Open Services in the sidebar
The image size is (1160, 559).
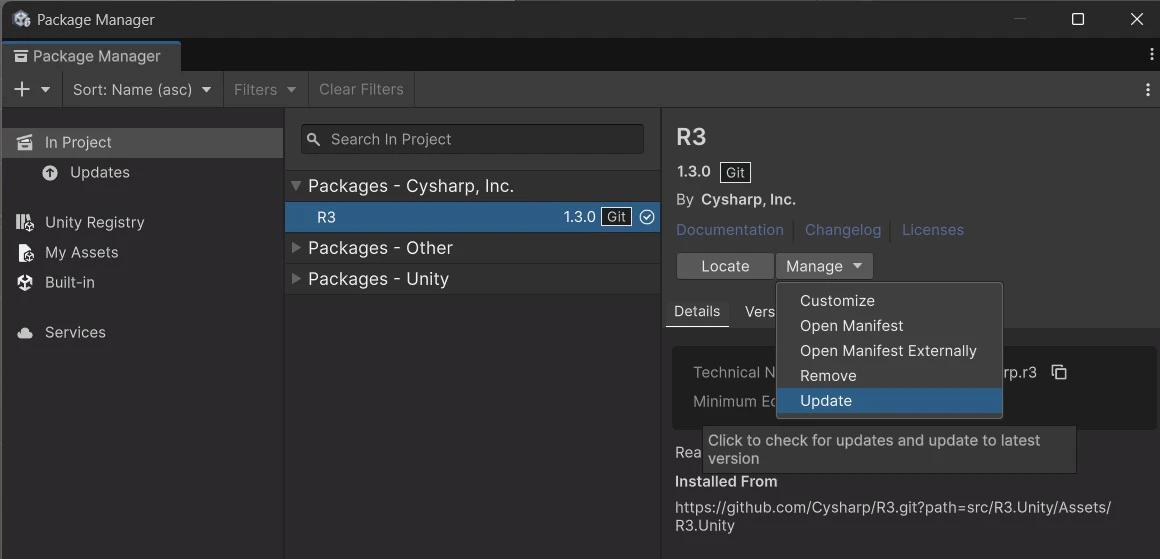[x=142, y=333]
